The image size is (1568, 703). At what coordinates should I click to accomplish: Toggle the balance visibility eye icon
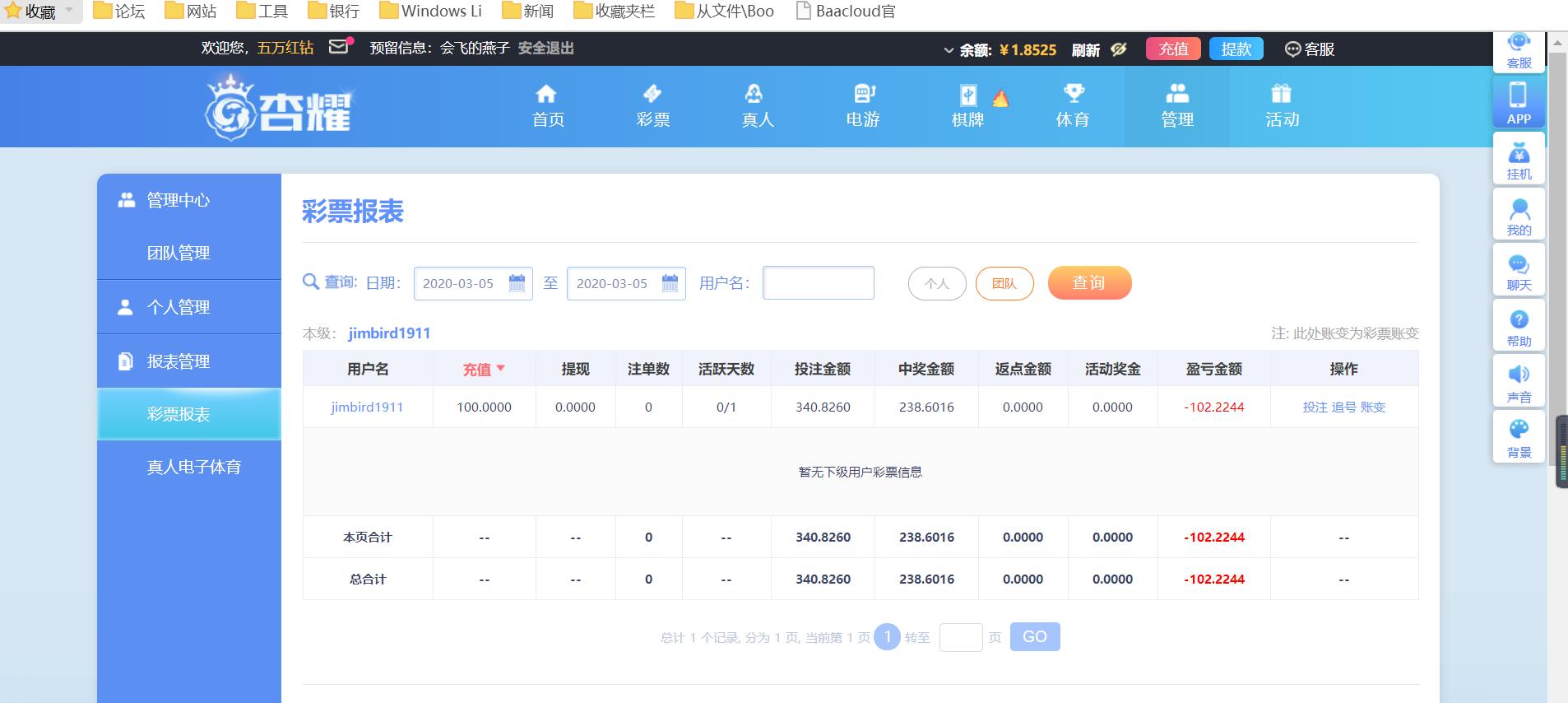1119,49
